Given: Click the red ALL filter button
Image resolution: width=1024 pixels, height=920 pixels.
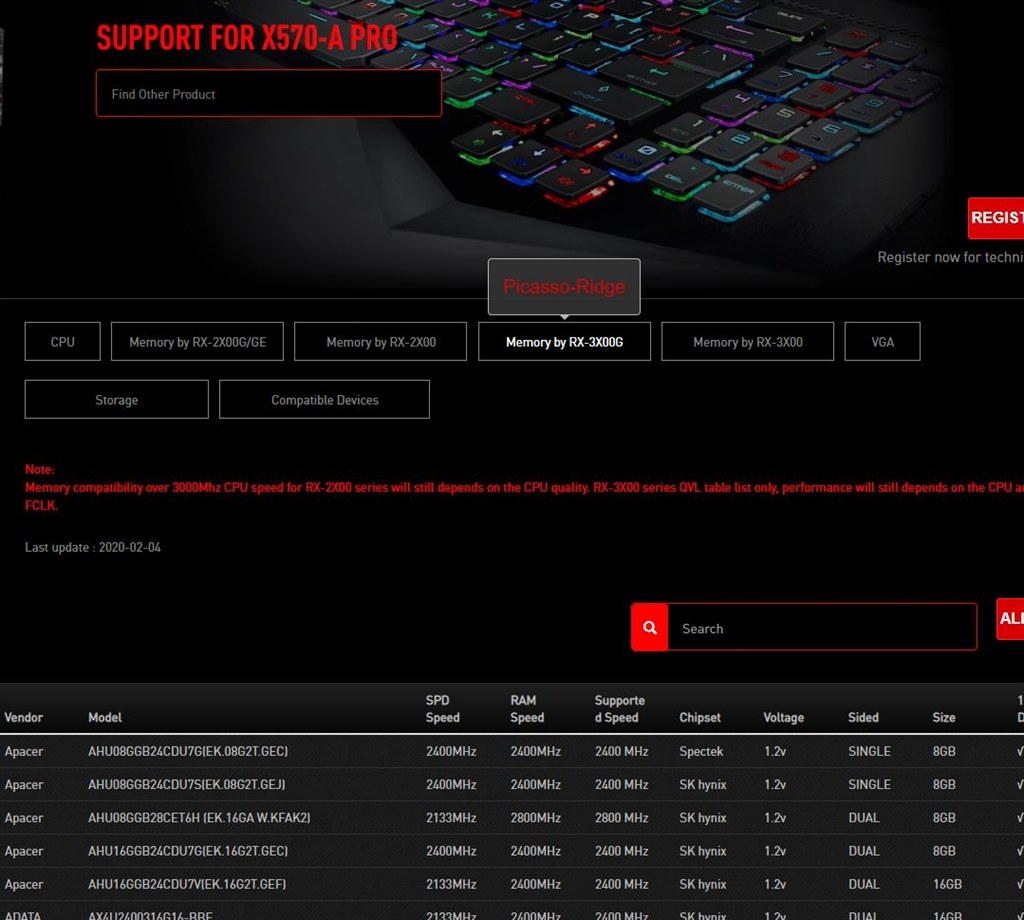Looking at the screenshot, I should (1012, 619).
